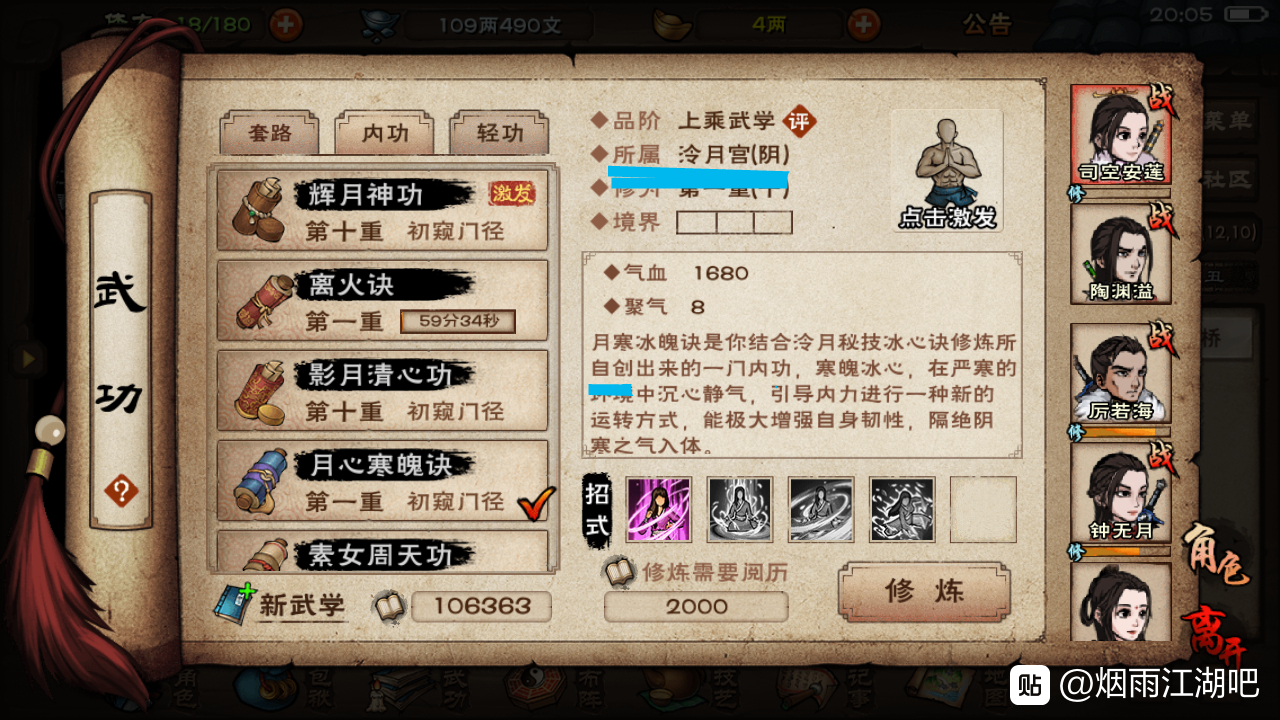Click the question mark help icon
1280x720 pixels.
122,491
